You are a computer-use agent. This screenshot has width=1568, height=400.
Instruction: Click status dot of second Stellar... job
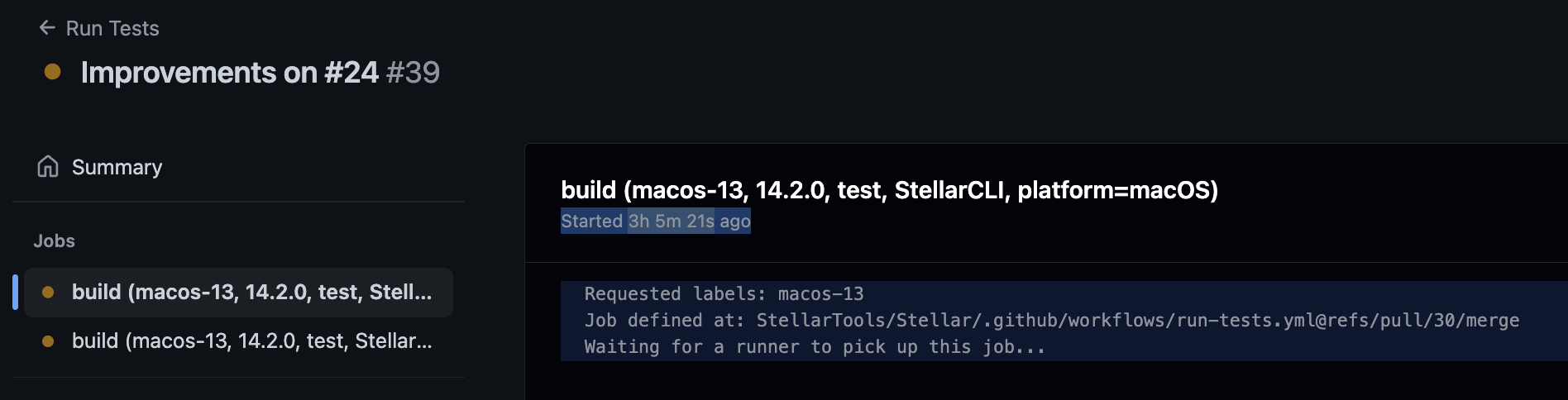pyautogui.click(x=48, y=340)
